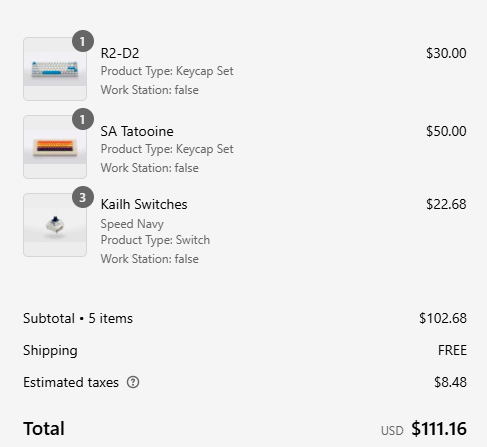Click the FREE shipping value
Image resolution: width=487 pixels, height=447 pixels.
tap(452, 350)
